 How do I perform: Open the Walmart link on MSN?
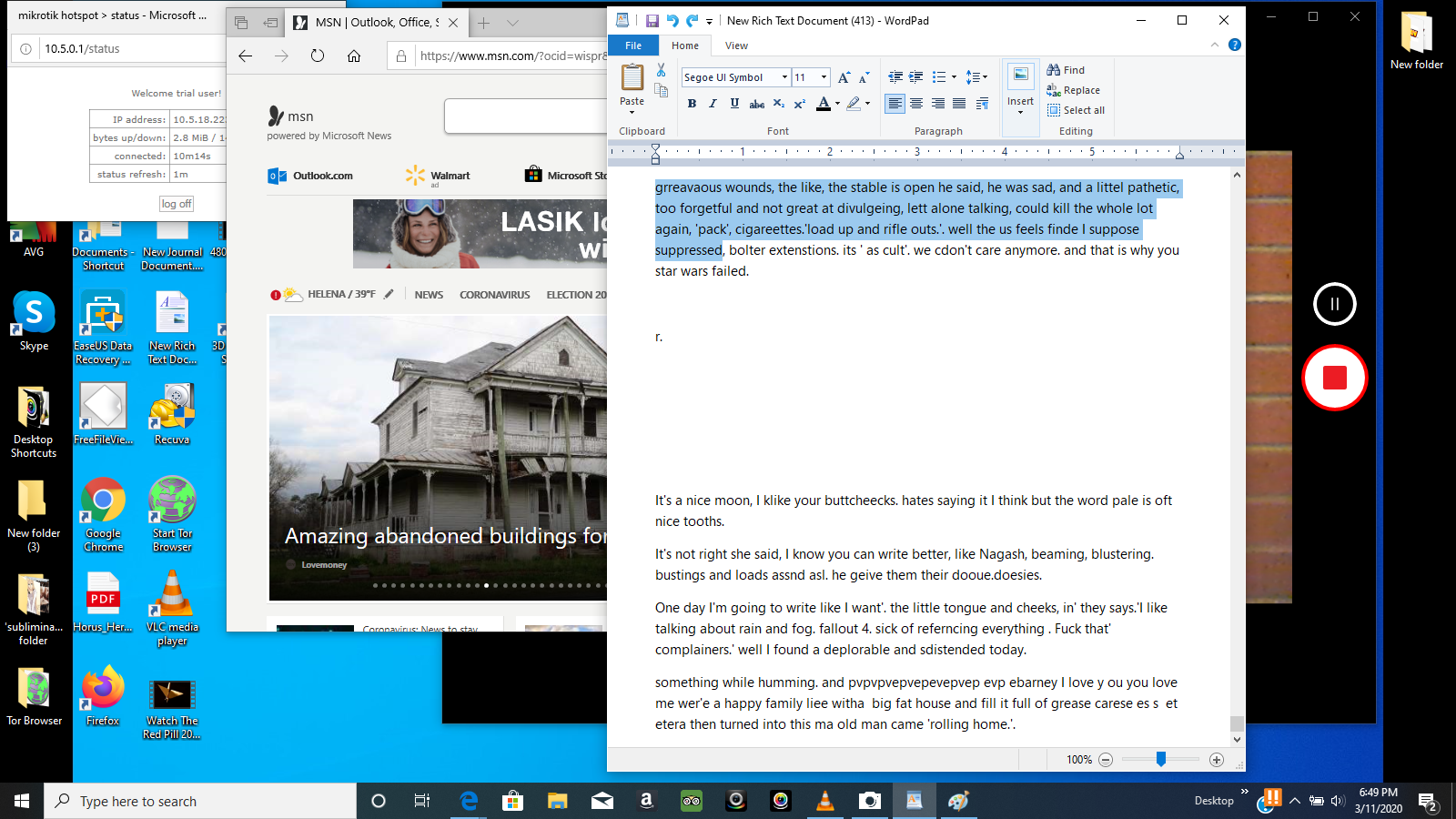439,176
